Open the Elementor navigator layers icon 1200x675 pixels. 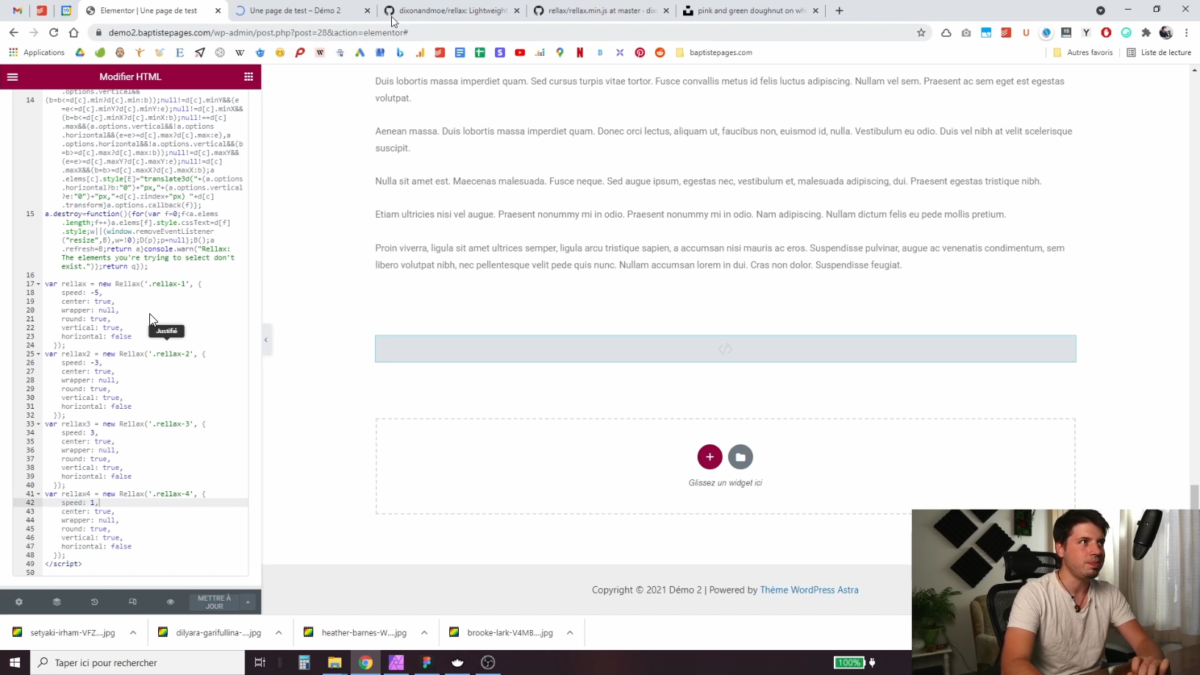tap(56, 602)
